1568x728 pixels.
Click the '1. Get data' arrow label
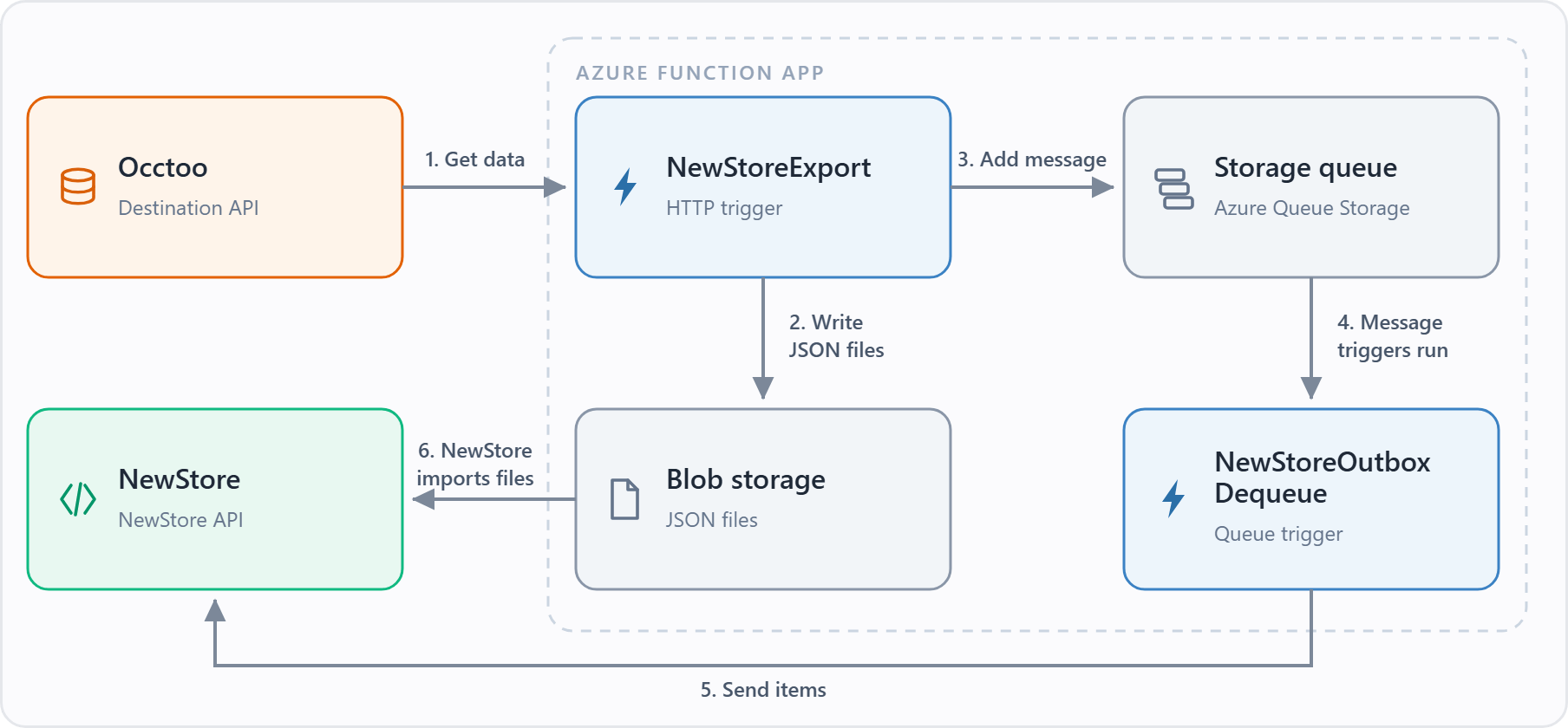(x=474, y=159)
